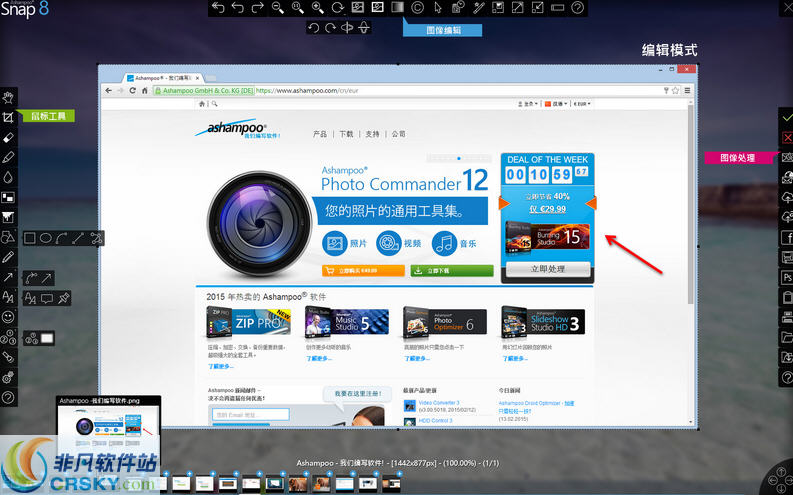The image size is (793, 495).
Task: Click the 仅 €29.99 price link
Action: 548,209
